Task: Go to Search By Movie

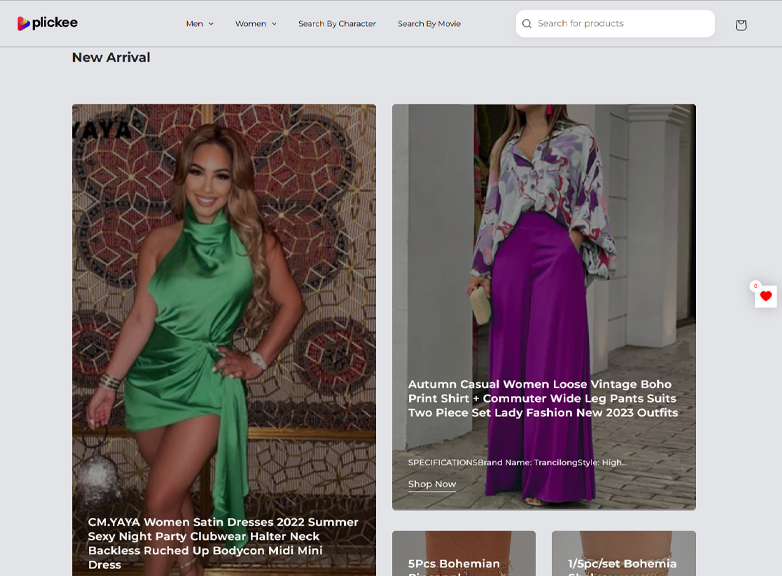Action: (x=429, y=24)
